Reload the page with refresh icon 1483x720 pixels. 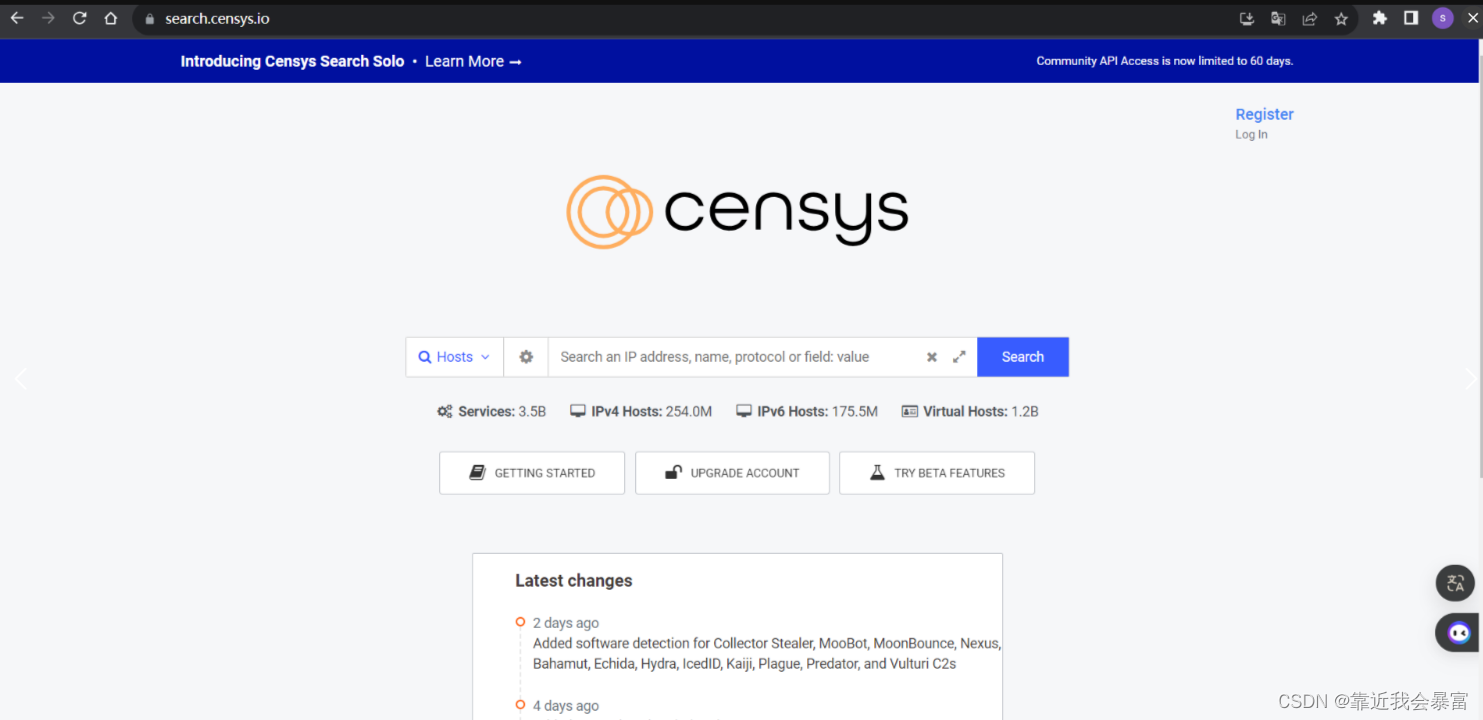tap(79, 18)
